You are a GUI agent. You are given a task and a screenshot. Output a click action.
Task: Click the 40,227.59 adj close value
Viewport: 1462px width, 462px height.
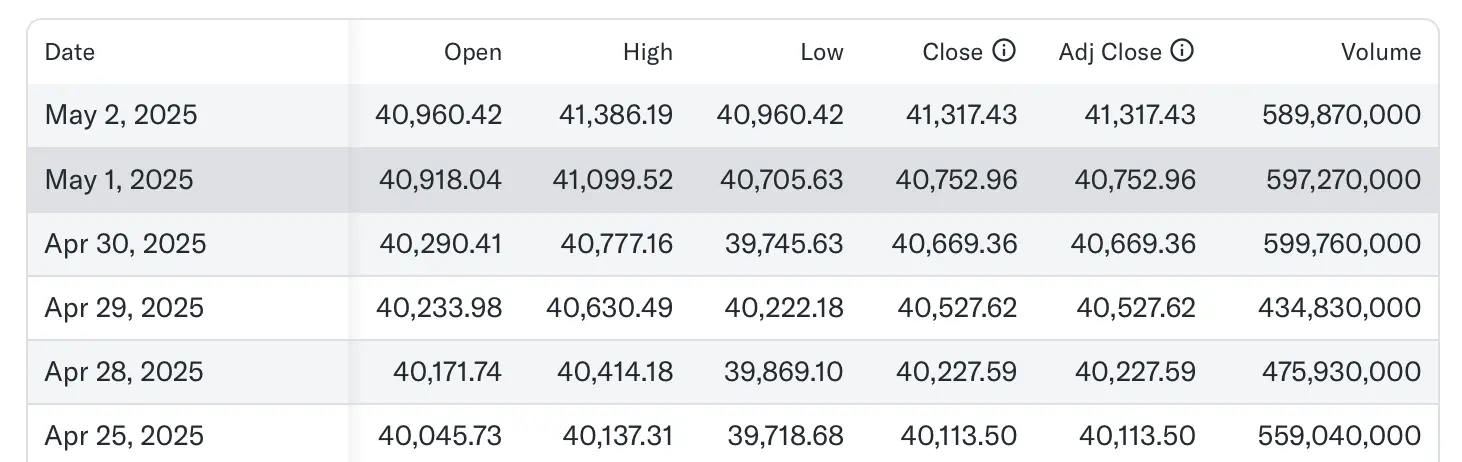(x=1135, y=372)
